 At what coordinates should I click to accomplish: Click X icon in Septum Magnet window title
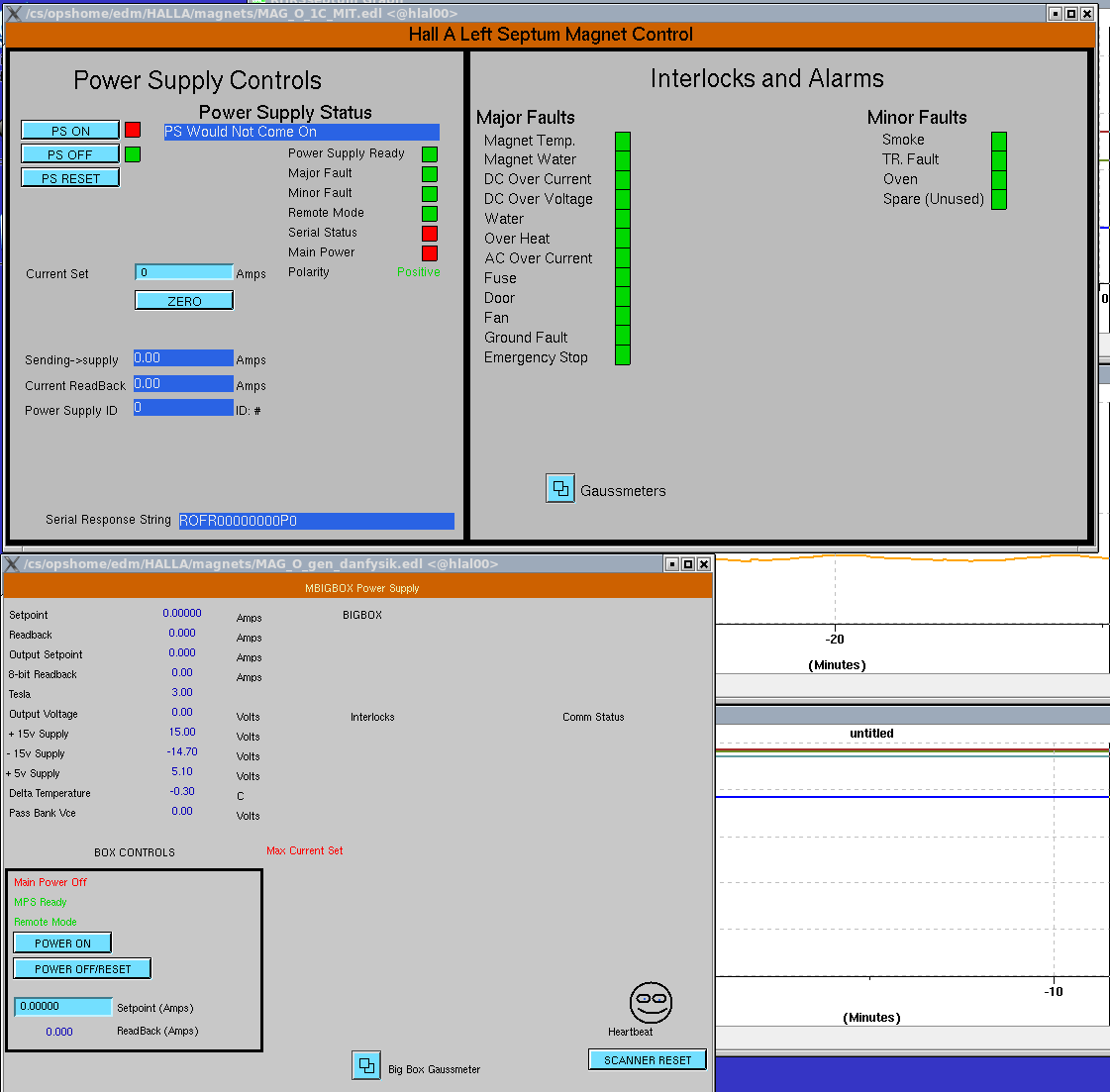[x=14, y=14]
